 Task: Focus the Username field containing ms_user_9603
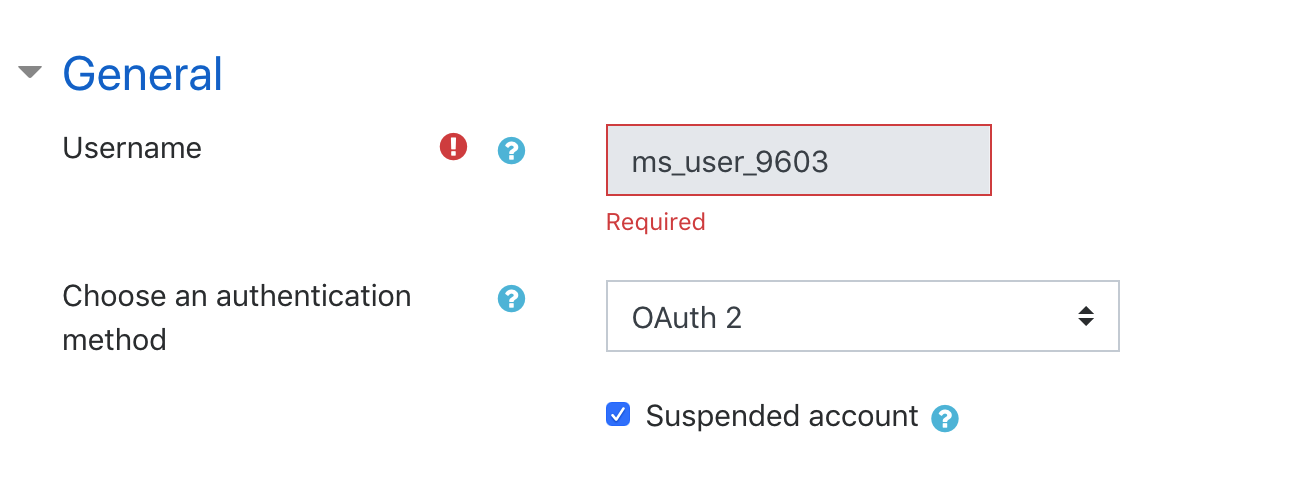pyautogui.click(x=799, y=160)
